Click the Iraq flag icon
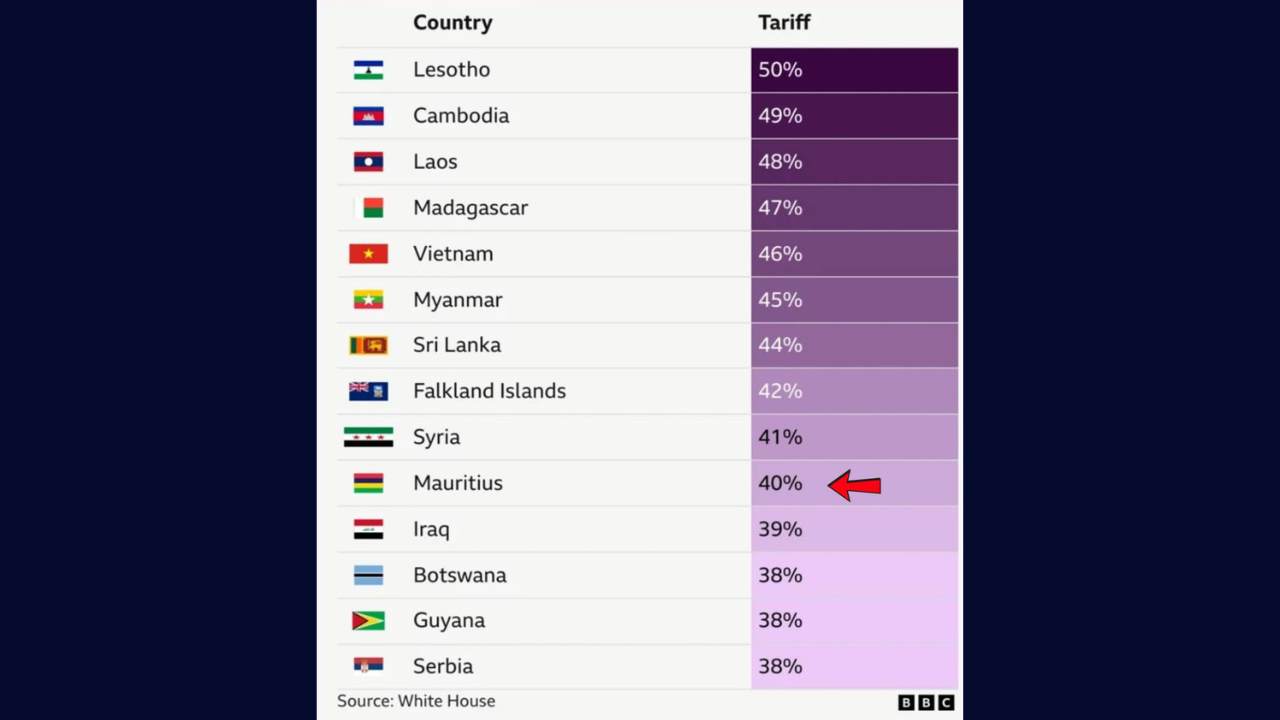 pos(368,529)
